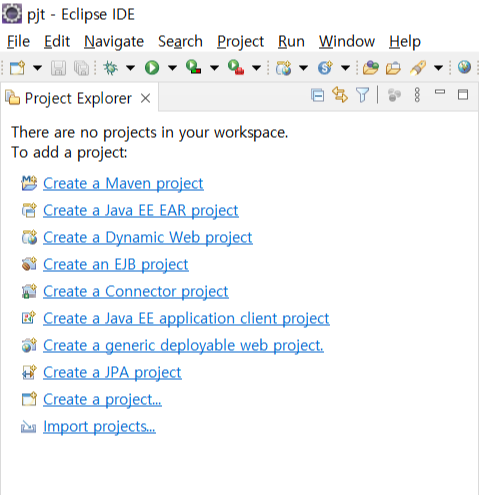This screenshot has width=479, height=495.
Task: Click Create a Java EE EAR project link
Action: coord(141,211)
